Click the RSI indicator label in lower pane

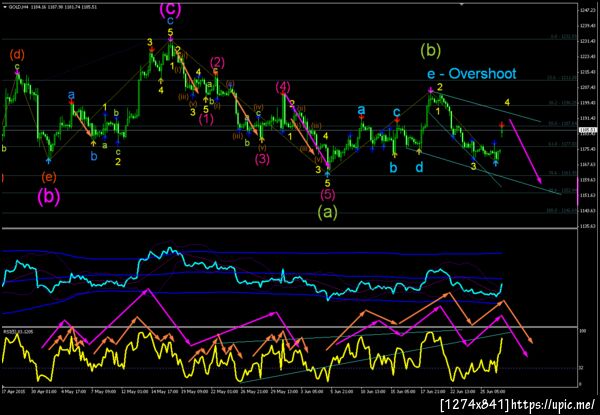pyautogui.click(x=18, y=332)
